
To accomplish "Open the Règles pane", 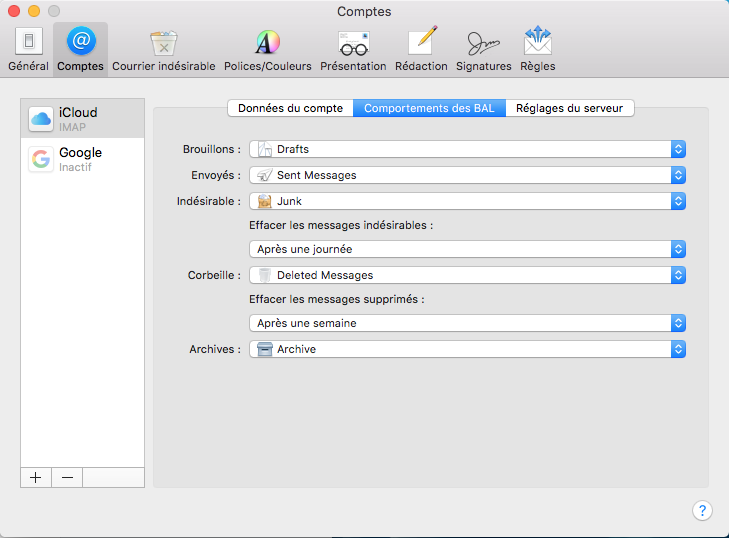I will point(537,49).
